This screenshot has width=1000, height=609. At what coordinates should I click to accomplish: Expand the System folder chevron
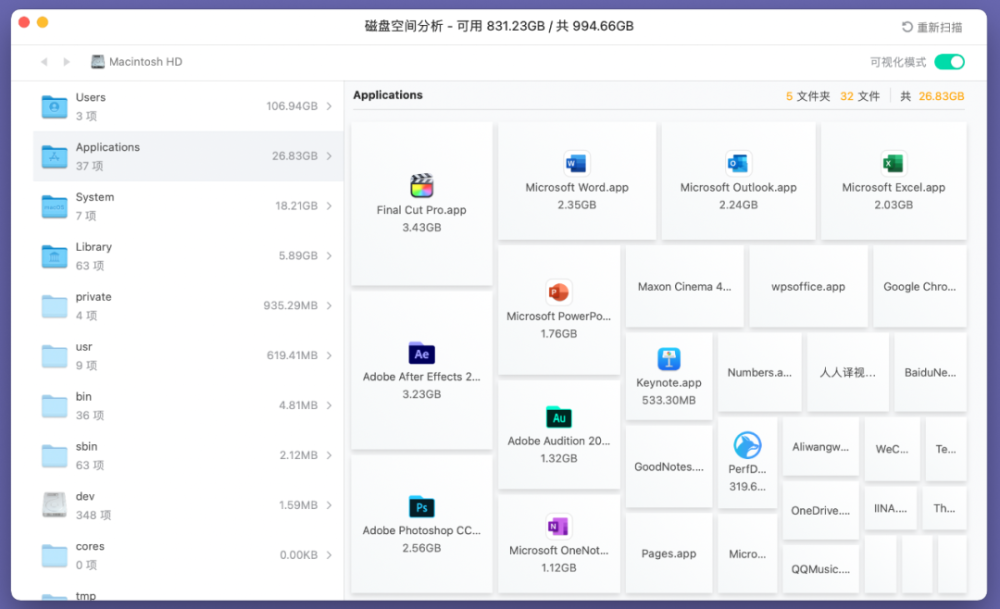(x=329, y=206)
